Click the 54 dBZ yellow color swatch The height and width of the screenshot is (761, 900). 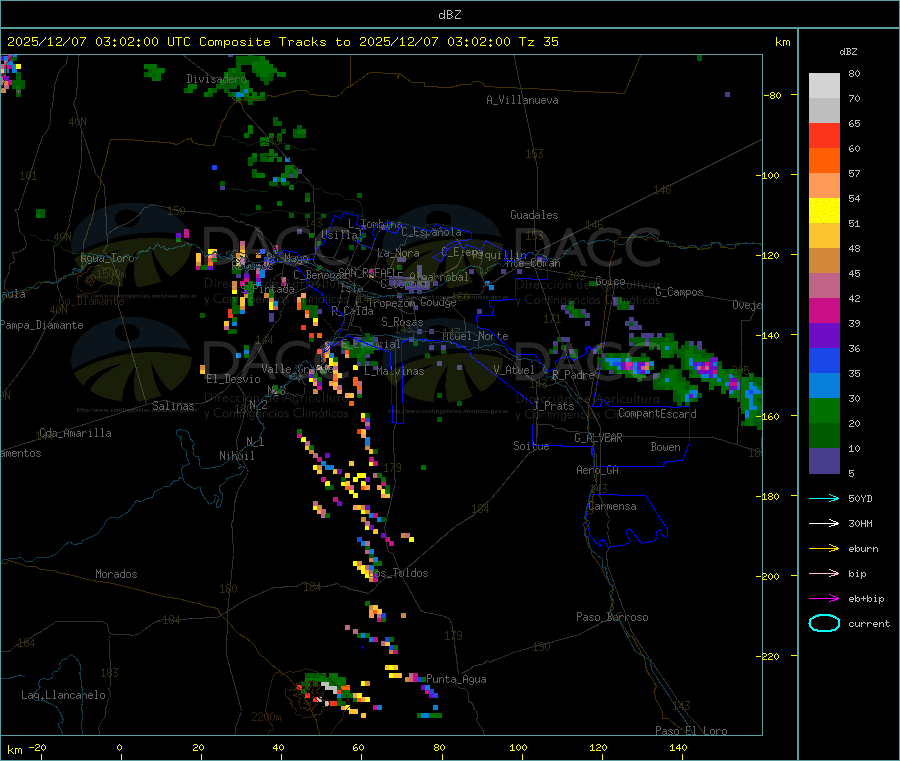pos(824,211)
